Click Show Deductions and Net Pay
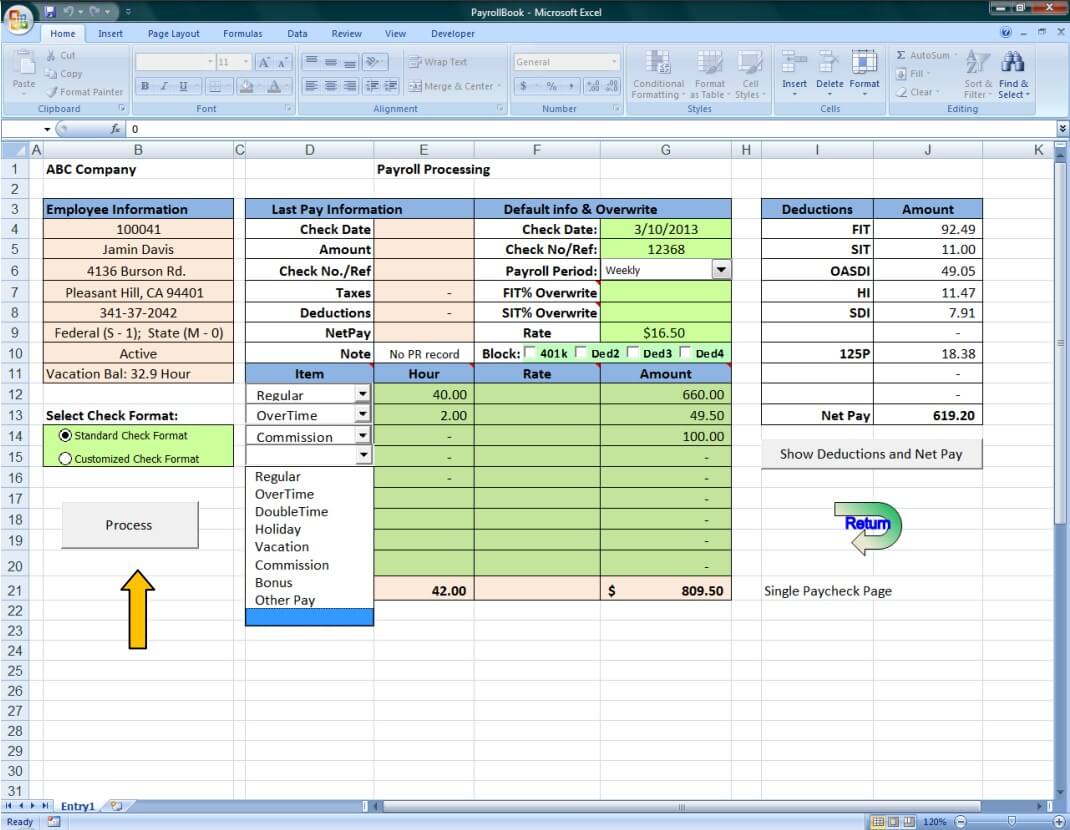1070x830 pixels. 871,453
